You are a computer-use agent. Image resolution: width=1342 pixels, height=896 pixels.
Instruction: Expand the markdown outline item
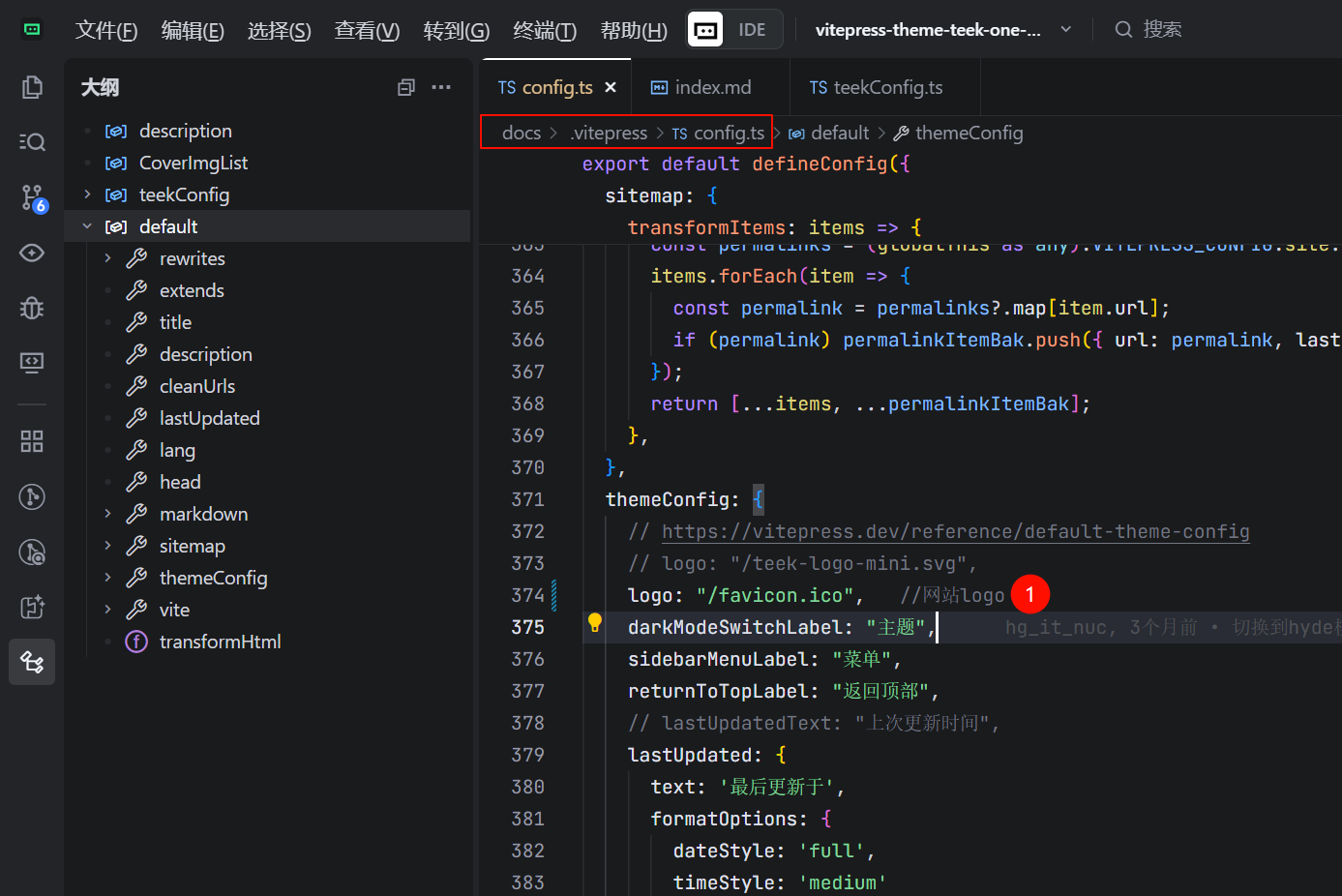(x=107, y=514)
